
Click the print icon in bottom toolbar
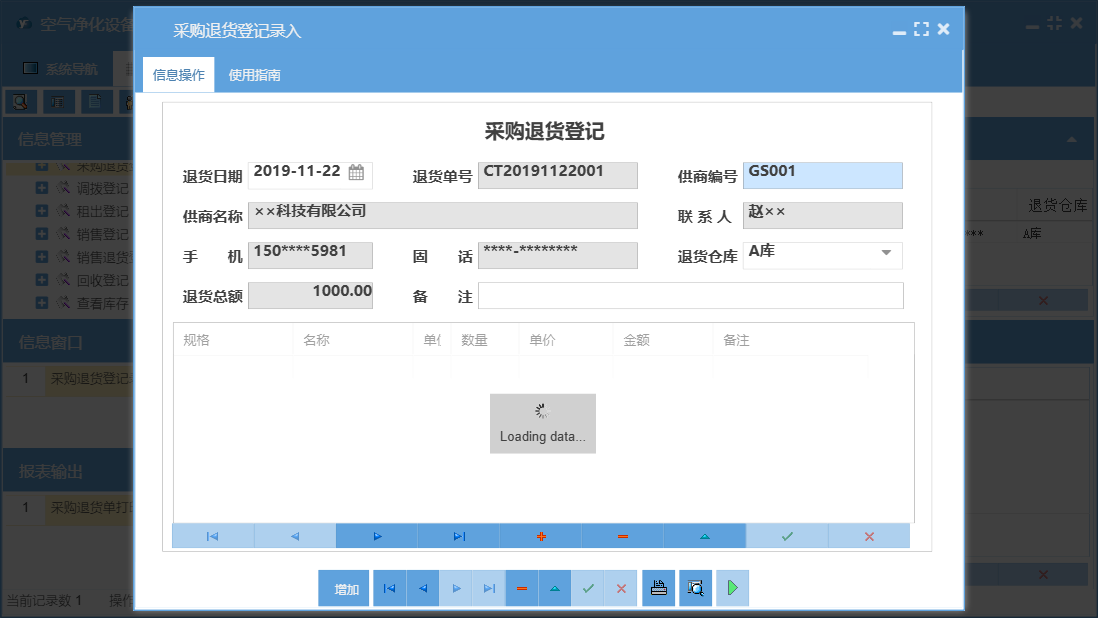[x=658, y=588]
